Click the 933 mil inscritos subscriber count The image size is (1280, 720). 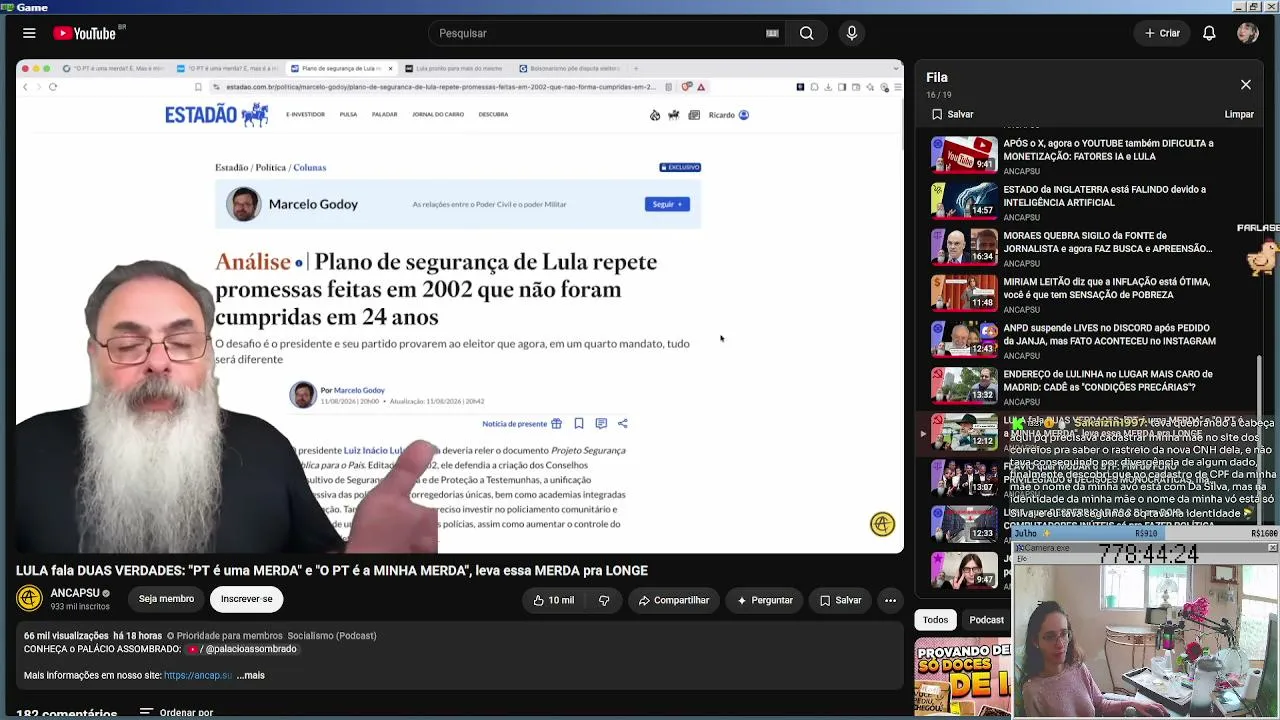point(80,606)
